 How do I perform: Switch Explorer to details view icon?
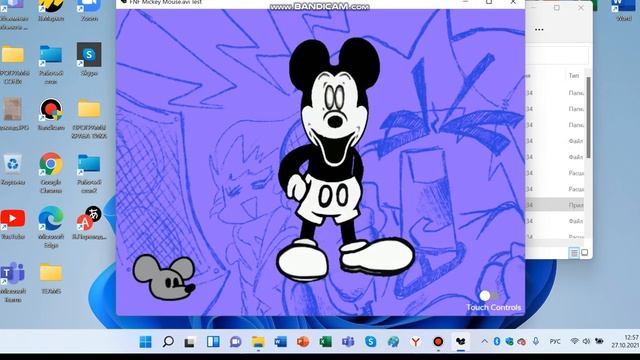574,253
